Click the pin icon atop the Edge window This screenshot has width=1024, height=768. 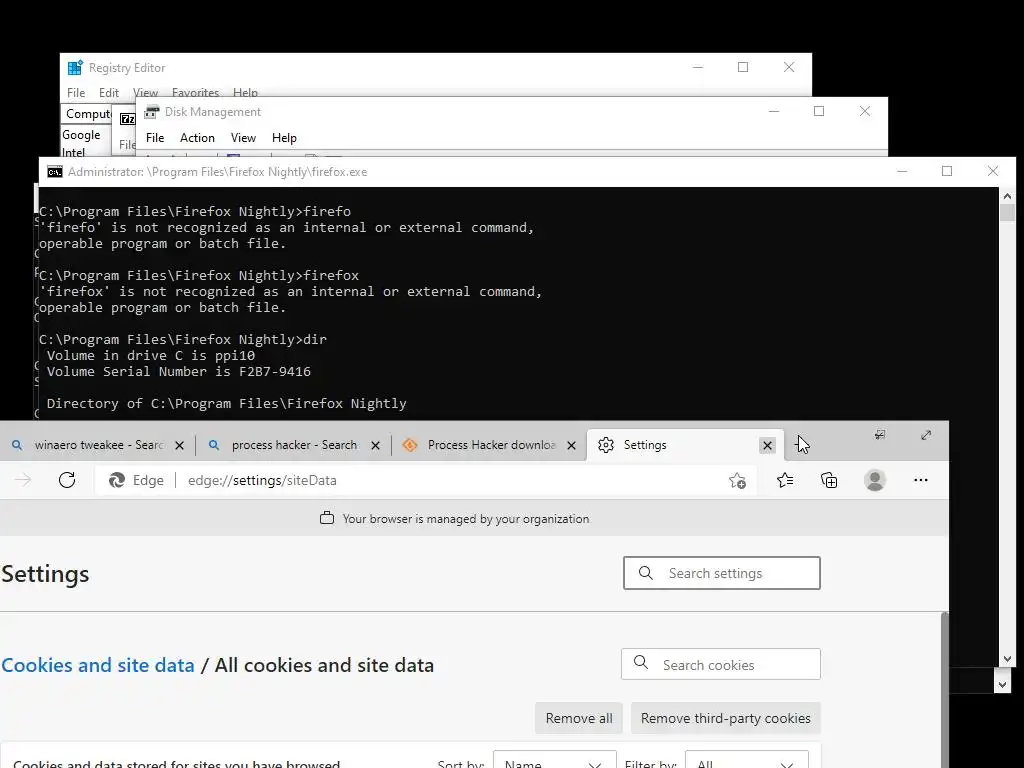click(x=880, y=435)
